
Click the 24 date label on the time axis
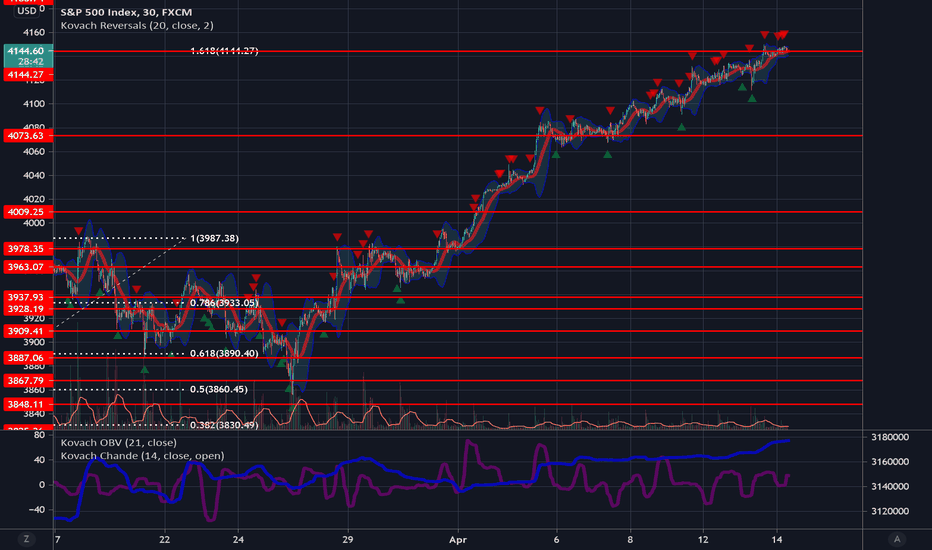point(238,540)
